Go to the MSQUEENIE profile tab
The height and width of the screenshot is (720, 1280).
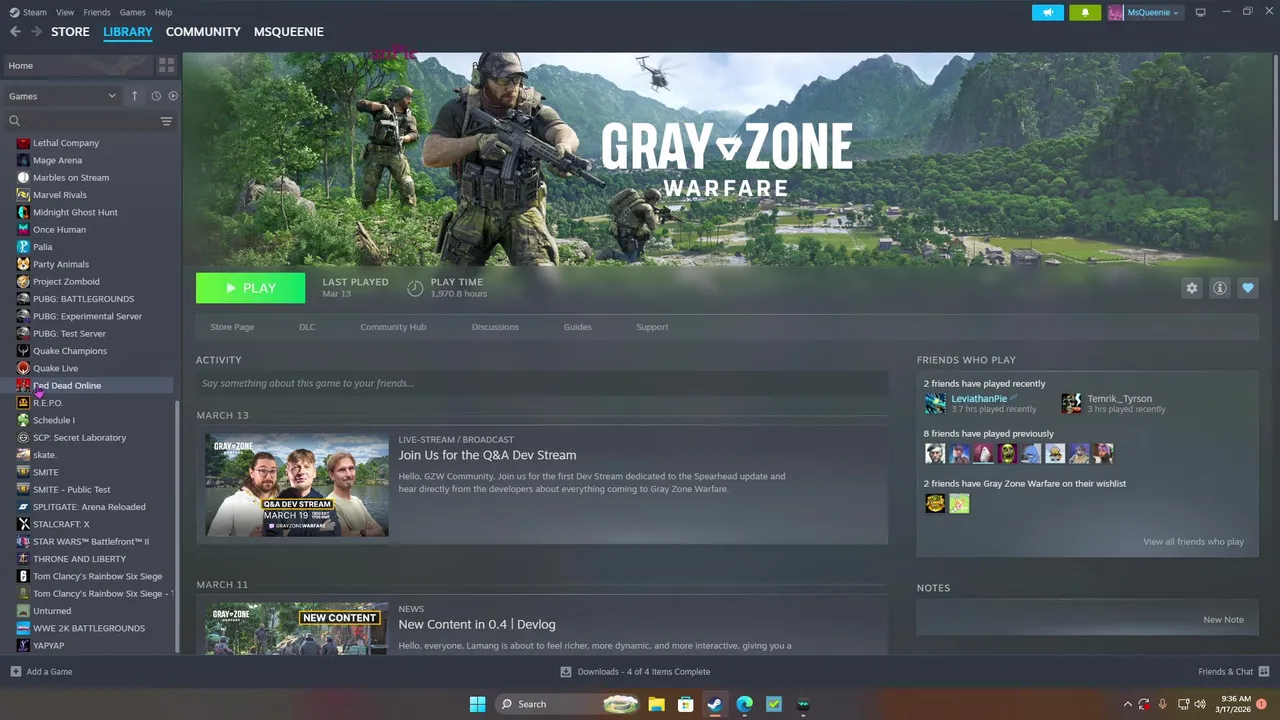[x=288, y=32]
